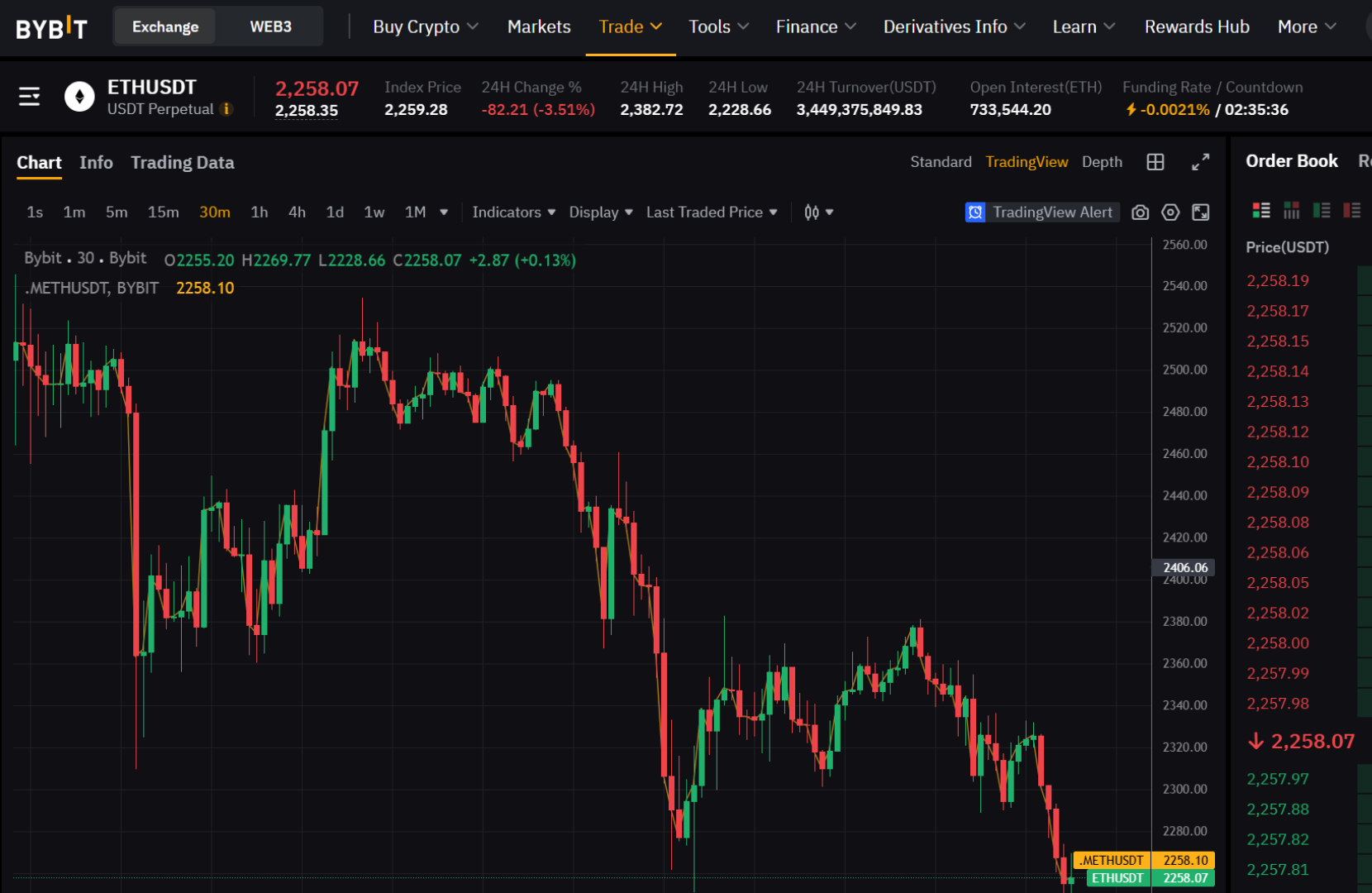This screenshot has height=893, width=1372.
Task: Click the Funding Rate / Countdown label
Action: click(x=1212, y=88)
